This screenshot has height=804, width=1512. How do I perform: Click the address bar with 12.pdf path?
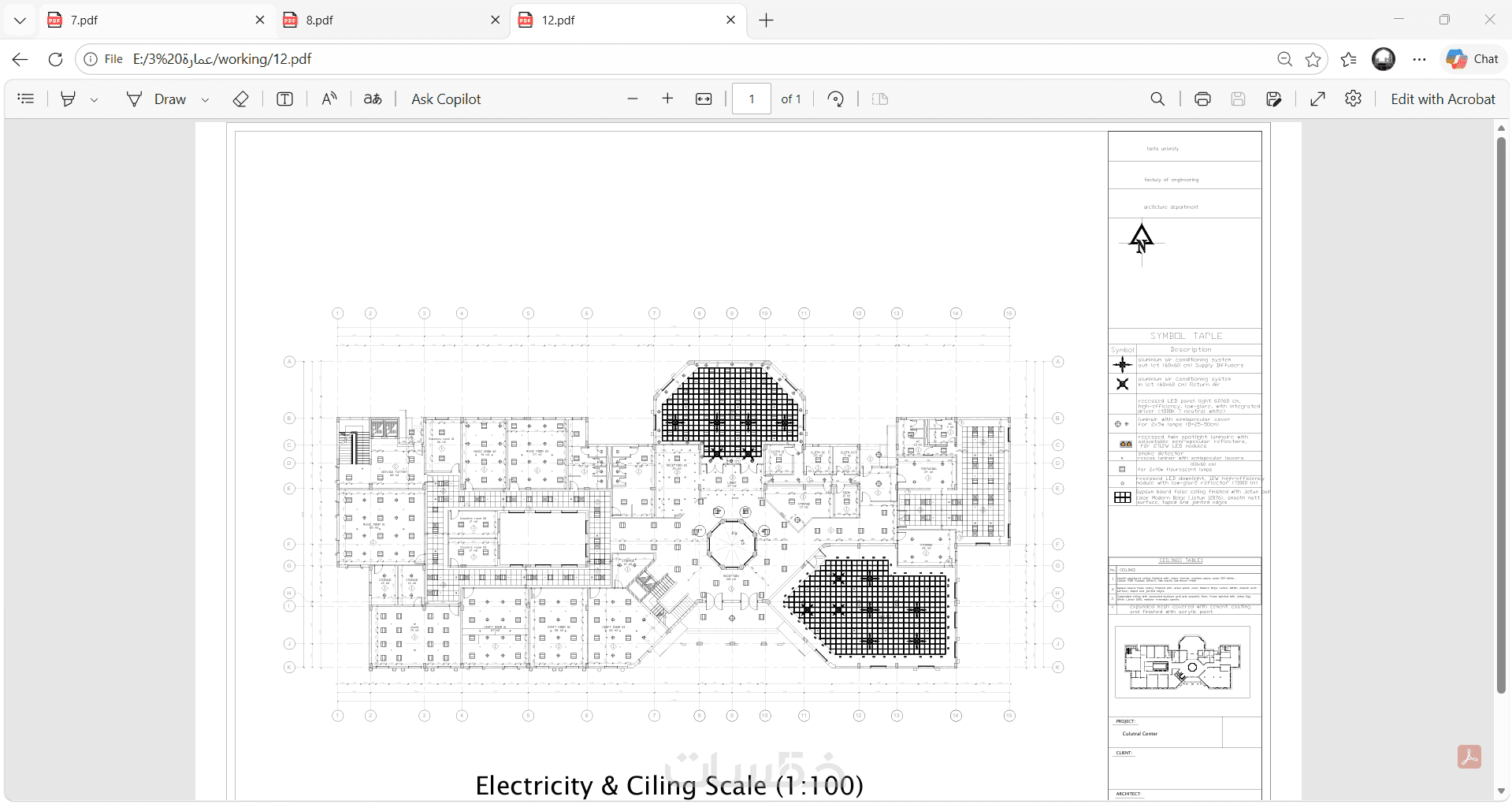coord(222,59)
